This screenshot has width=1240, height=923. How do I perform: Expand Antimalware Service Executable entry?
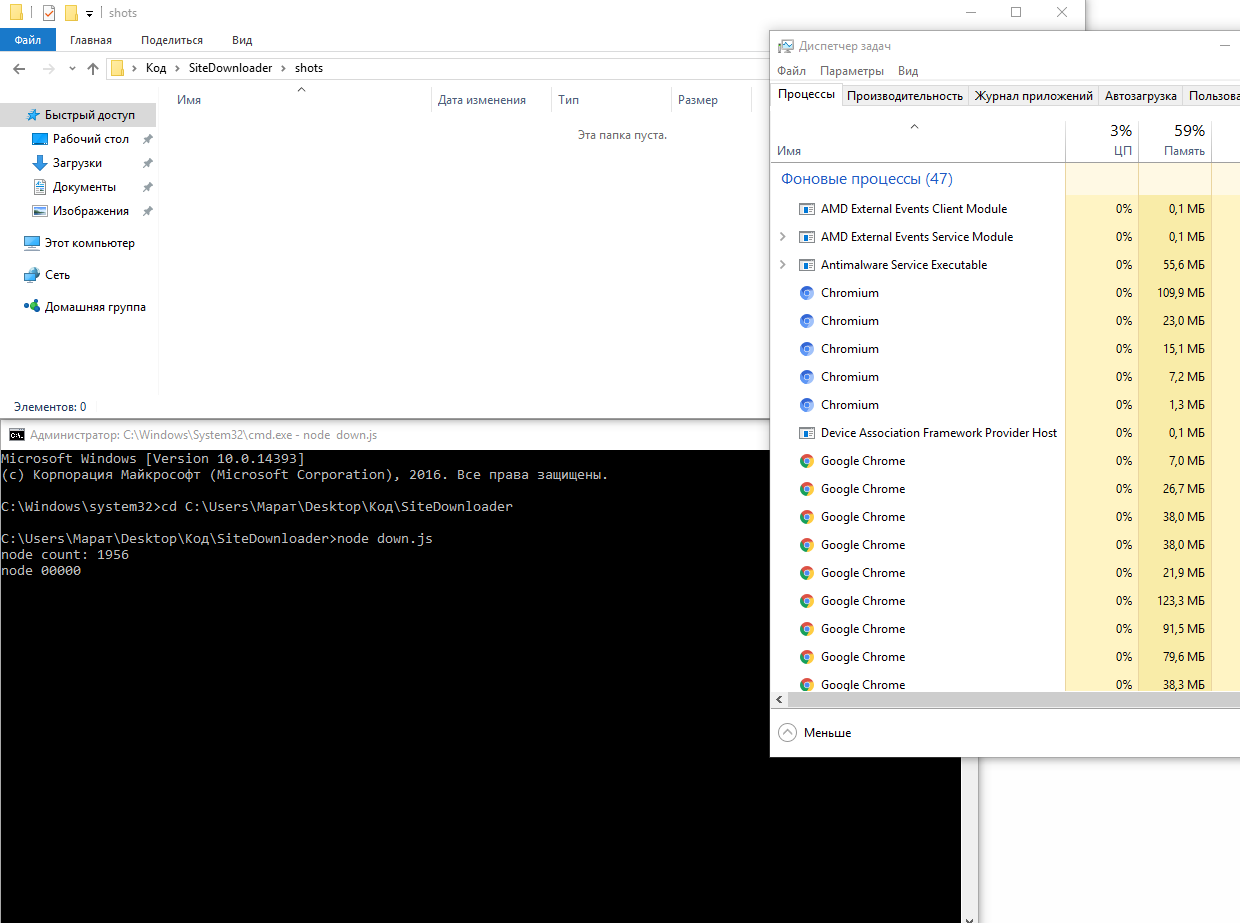click(783, 265)
